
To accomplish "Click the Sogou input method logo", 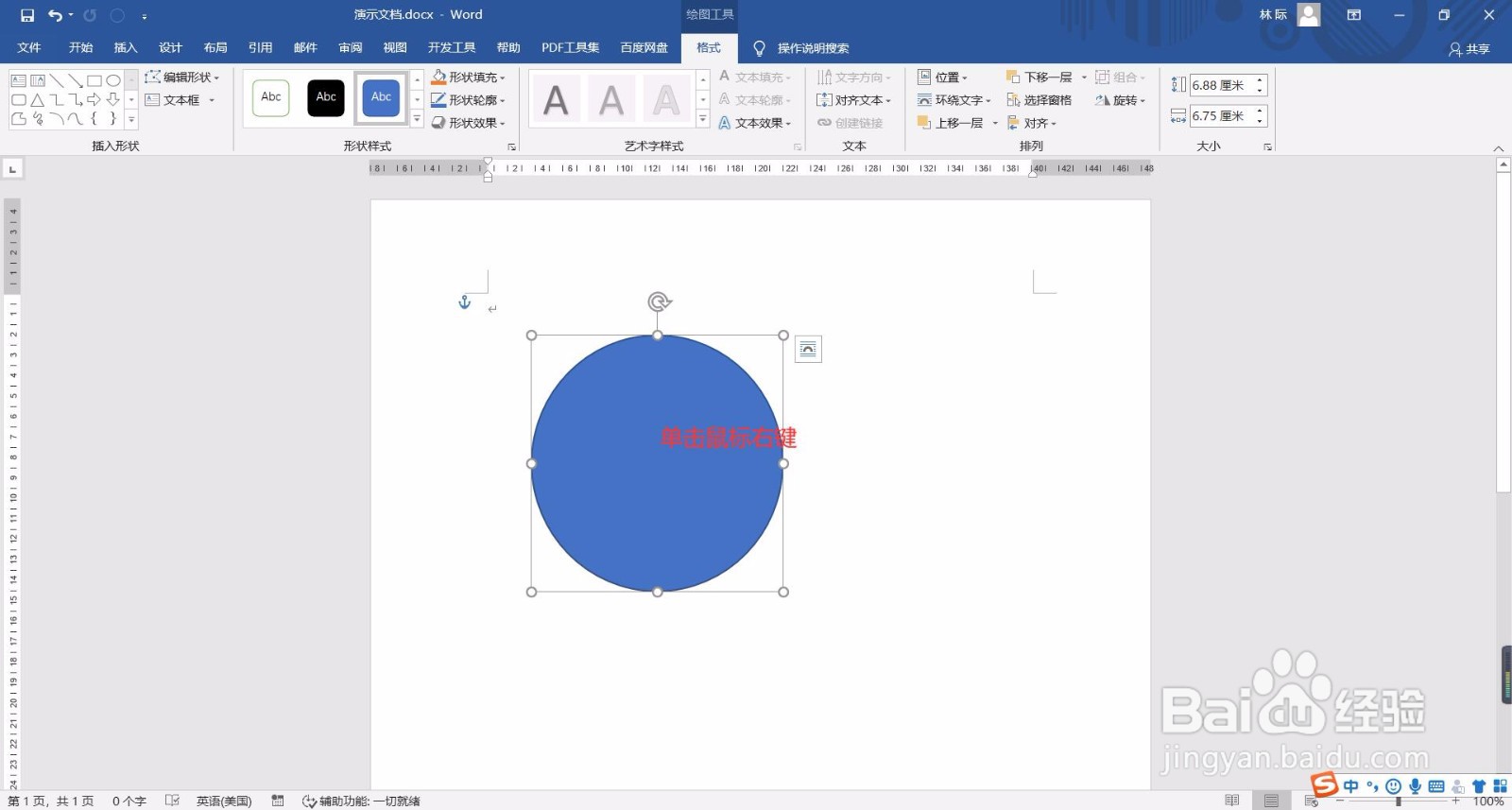I will (1325, 785).
